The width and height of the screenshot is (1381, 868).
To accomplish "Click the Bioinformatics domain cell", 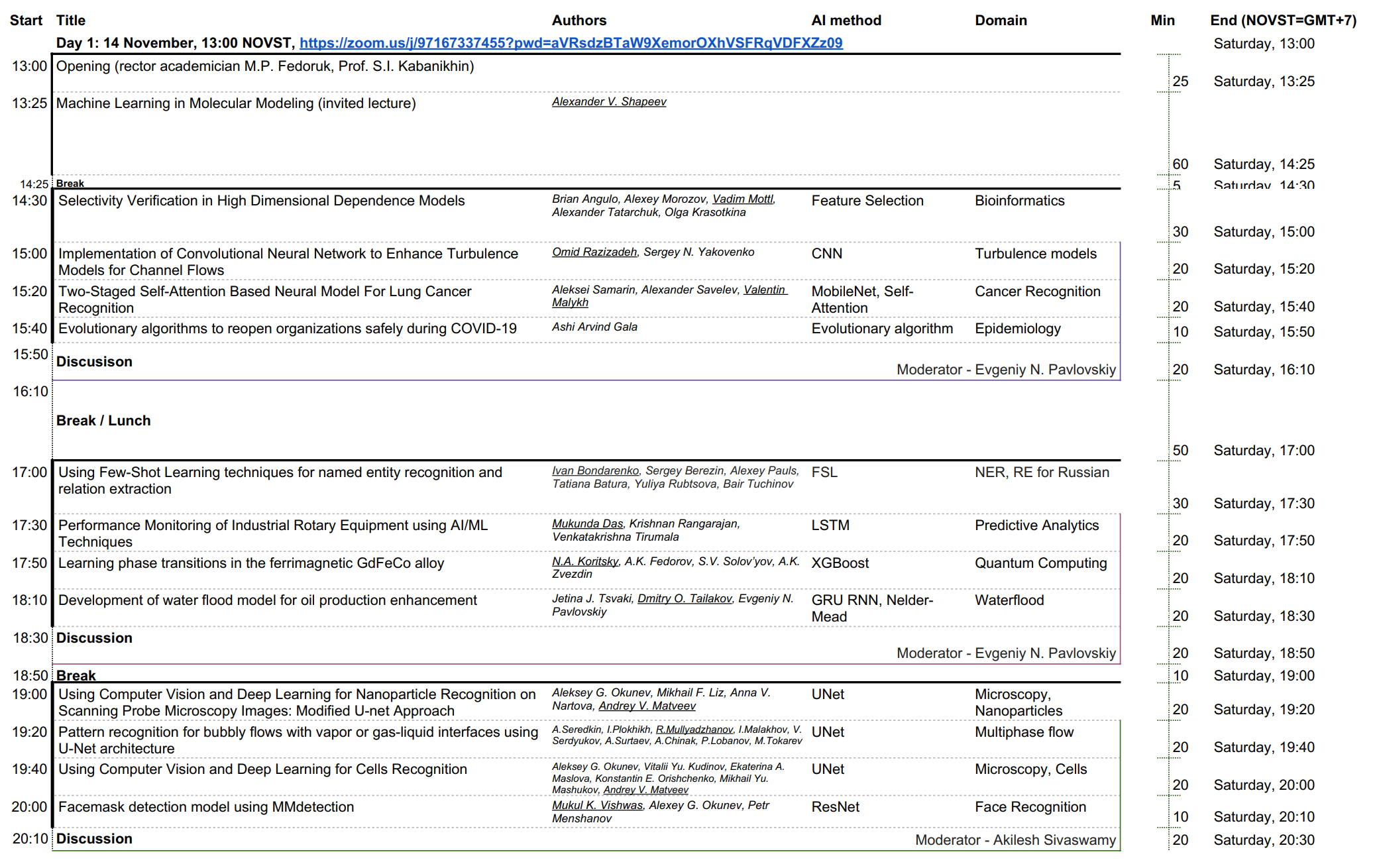I will (1019, 201).
